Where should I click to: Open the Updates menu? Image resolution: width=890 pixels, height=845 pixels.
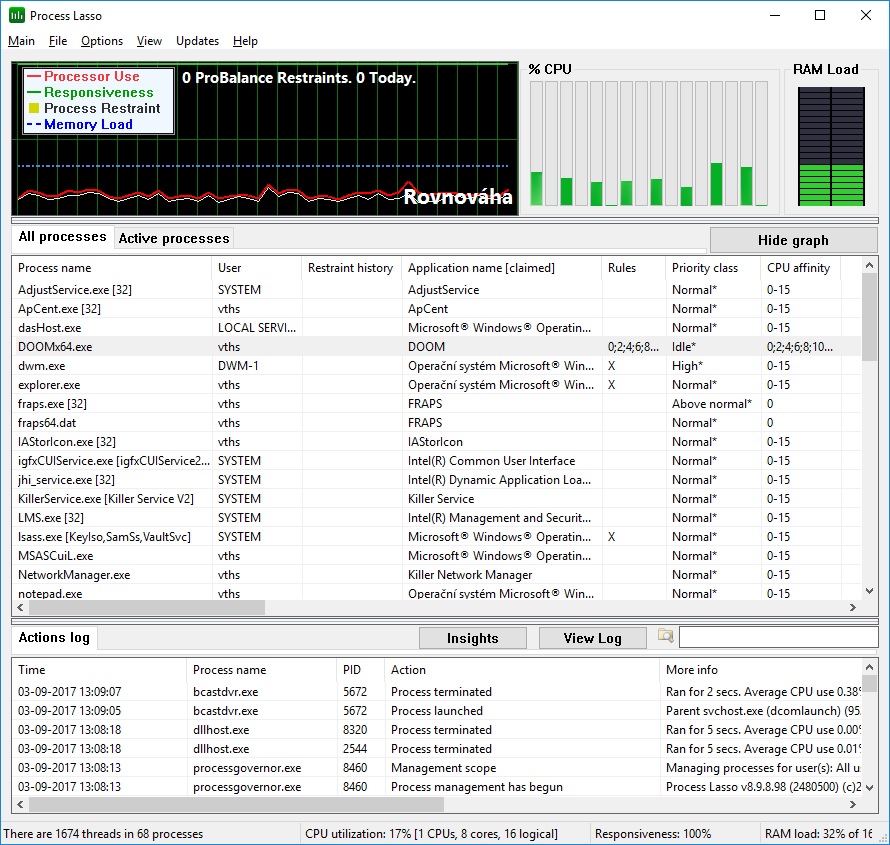coord(197,41)
